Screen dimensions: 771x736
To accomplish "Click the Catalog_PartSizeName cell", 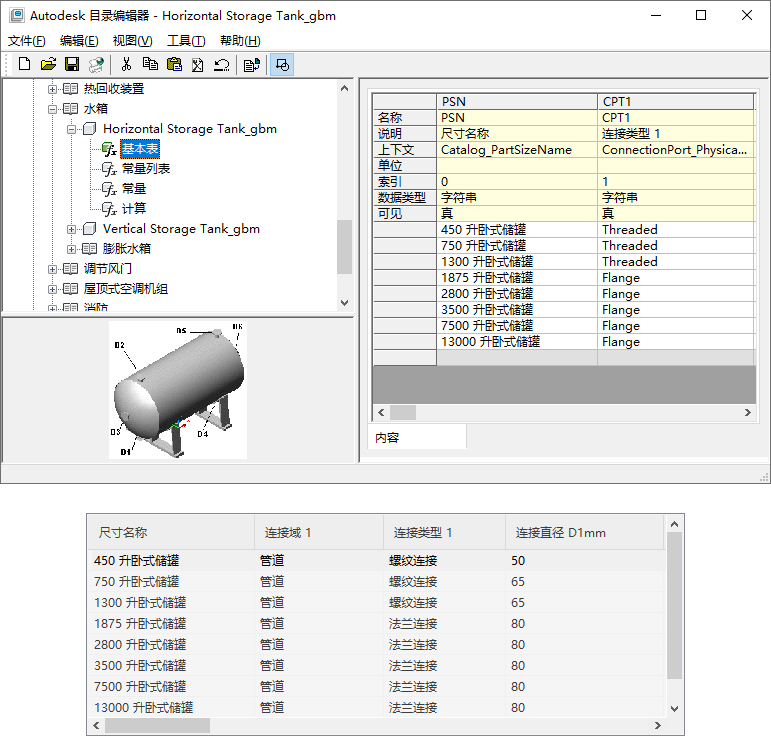I will pyautogui.click(x=517, y=149).
